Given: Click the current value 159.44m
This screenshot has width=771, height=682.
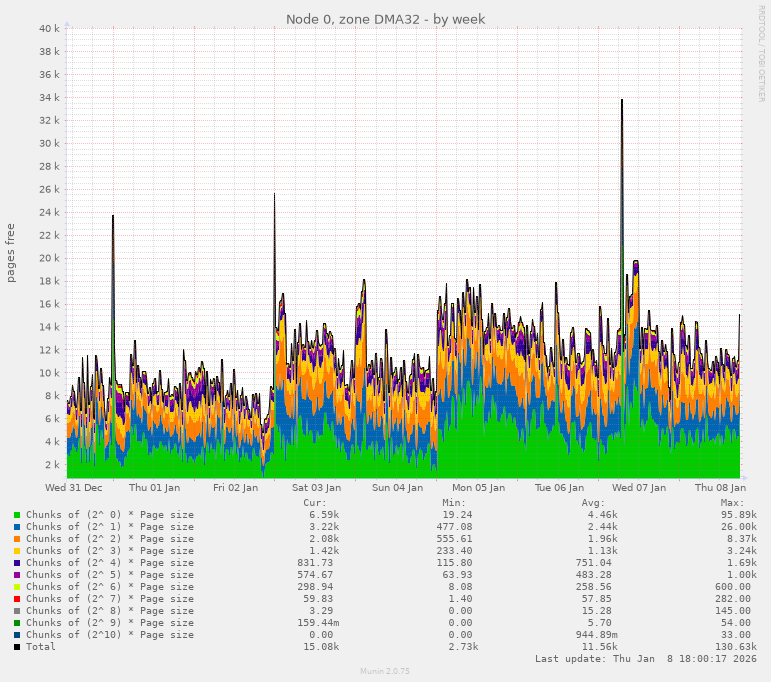Looking at the screenshot, I should point(318,623).
